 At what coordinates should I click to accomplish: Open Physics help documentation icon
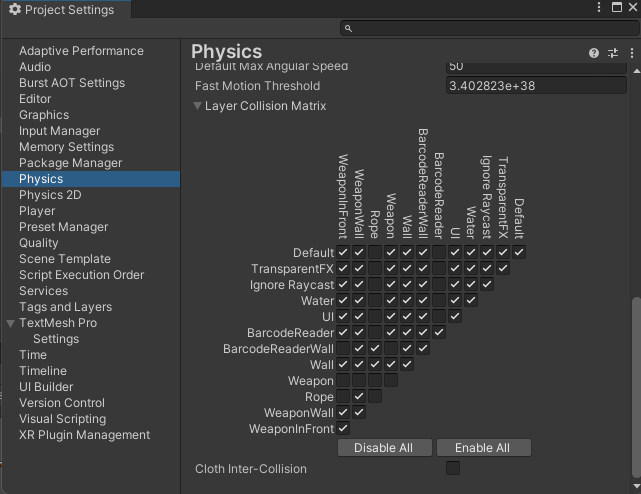click(x=594, y=53)
